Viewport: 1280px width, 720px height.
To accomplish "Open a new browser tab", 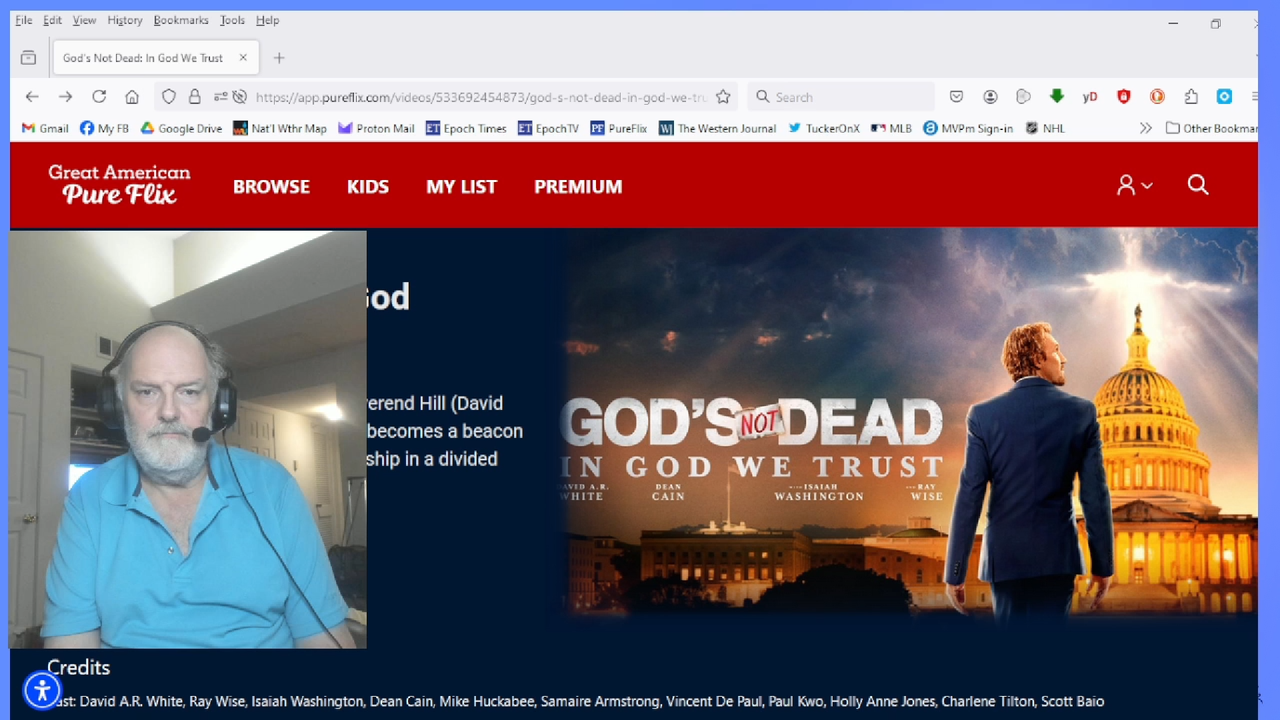I will (279, 58).
